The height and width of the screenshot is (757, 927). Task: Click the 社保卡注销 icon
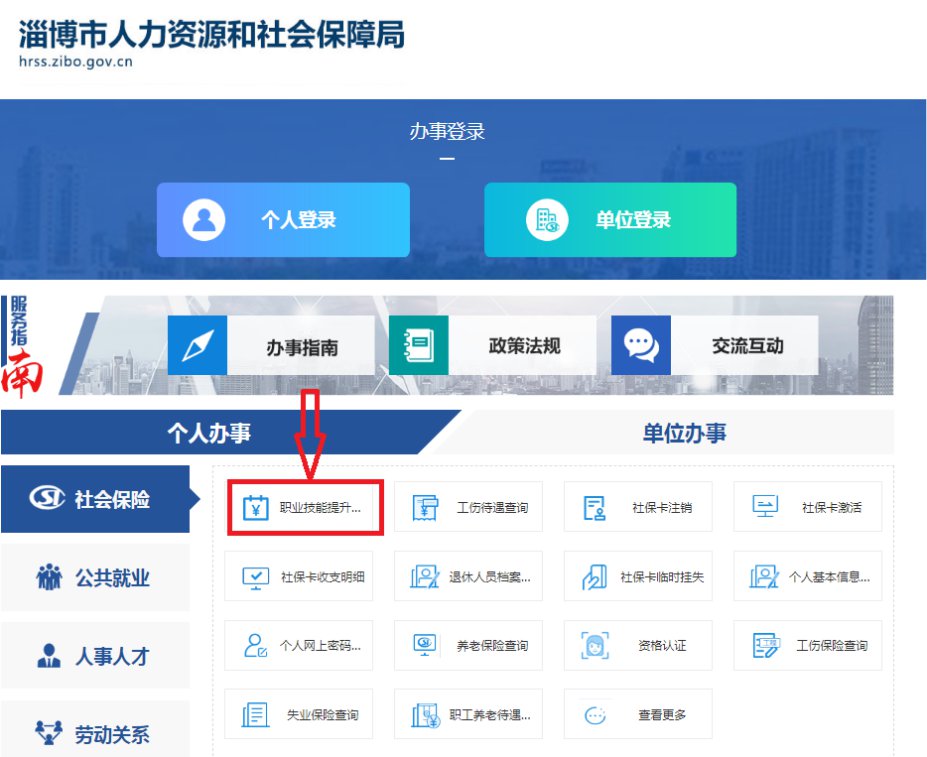595,508
